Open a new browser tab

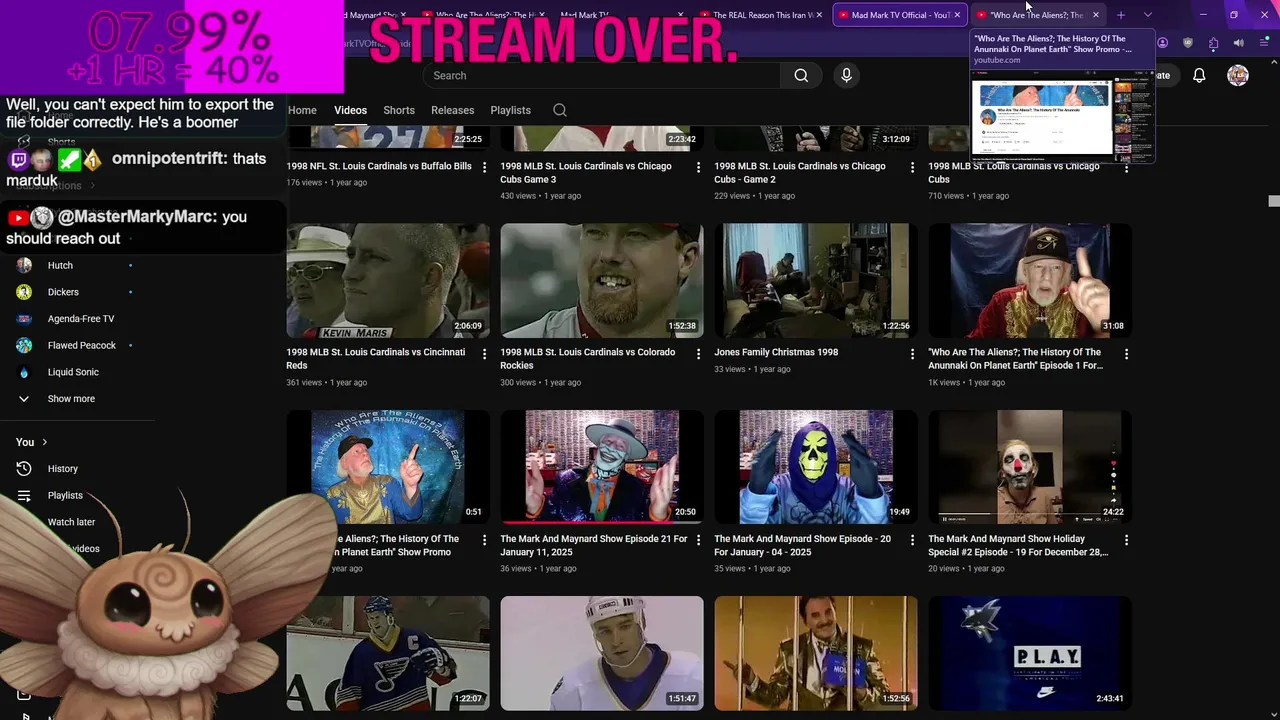(1121, 15)
